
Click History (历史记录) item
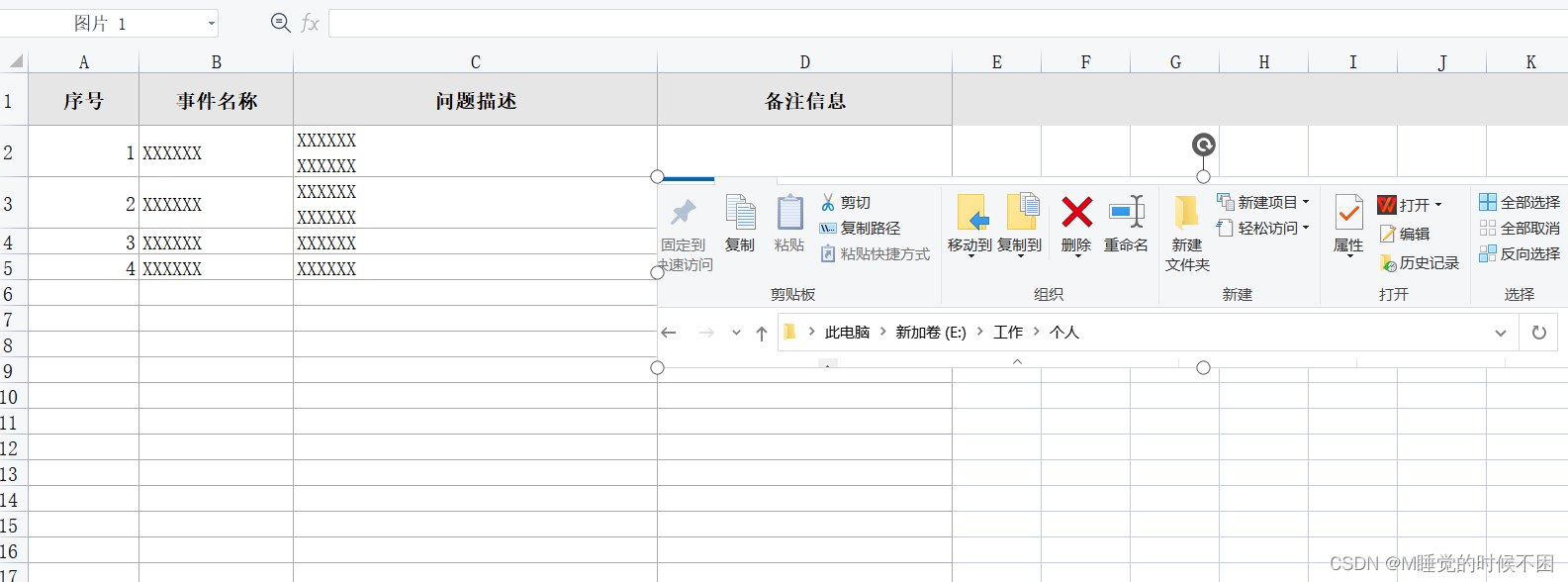click(x=1420, y=262)
